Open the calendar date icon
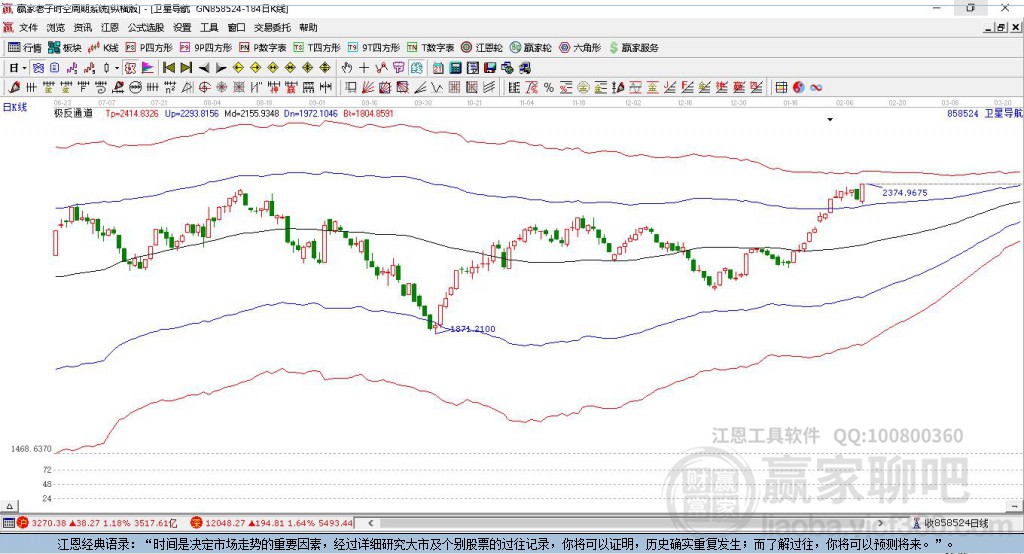This screenshot has width=1024, height=554. 438,68
